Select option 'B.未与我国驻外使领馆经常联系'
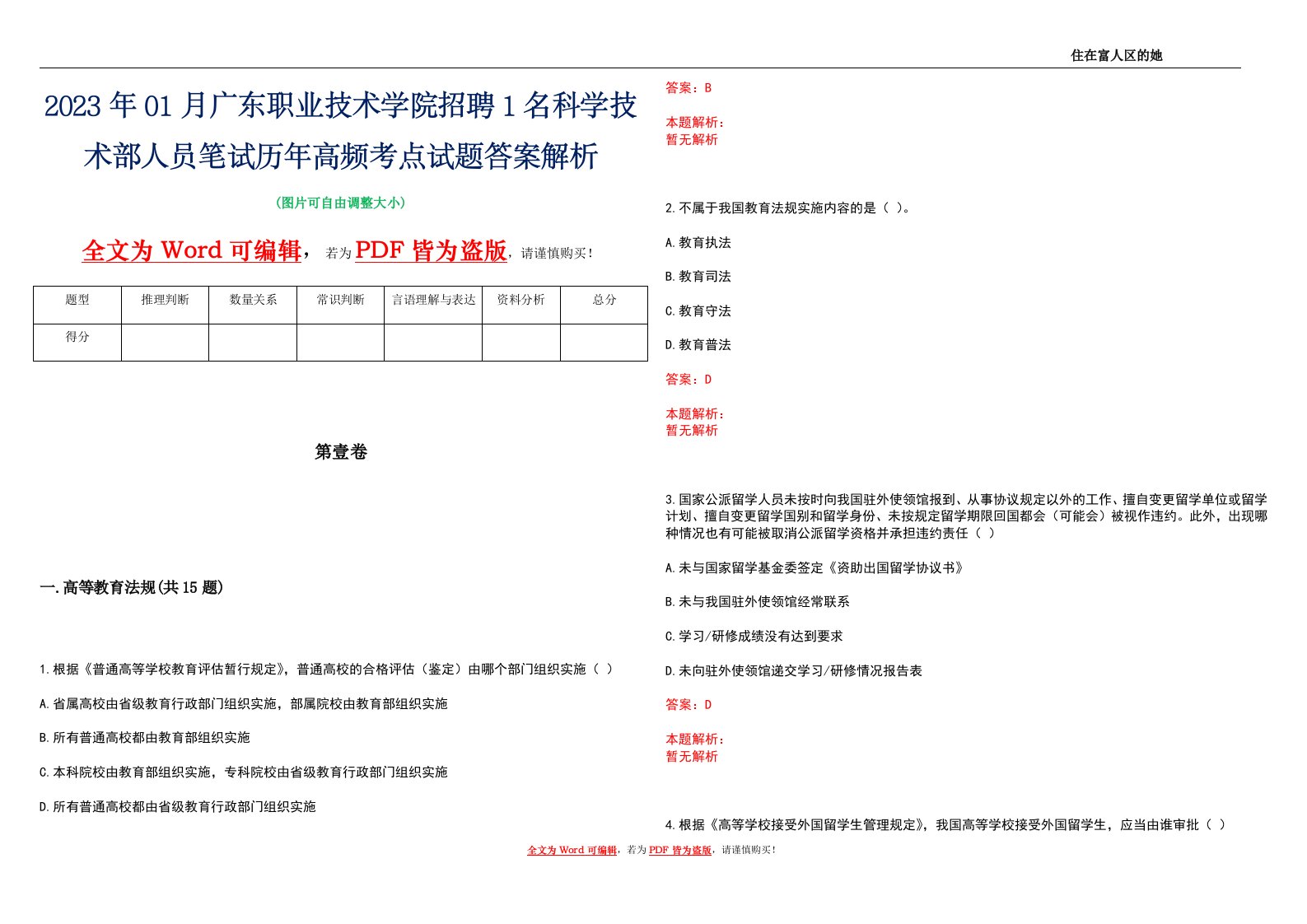The height and width of the screenshot is (924, 1307). (758, 602)
